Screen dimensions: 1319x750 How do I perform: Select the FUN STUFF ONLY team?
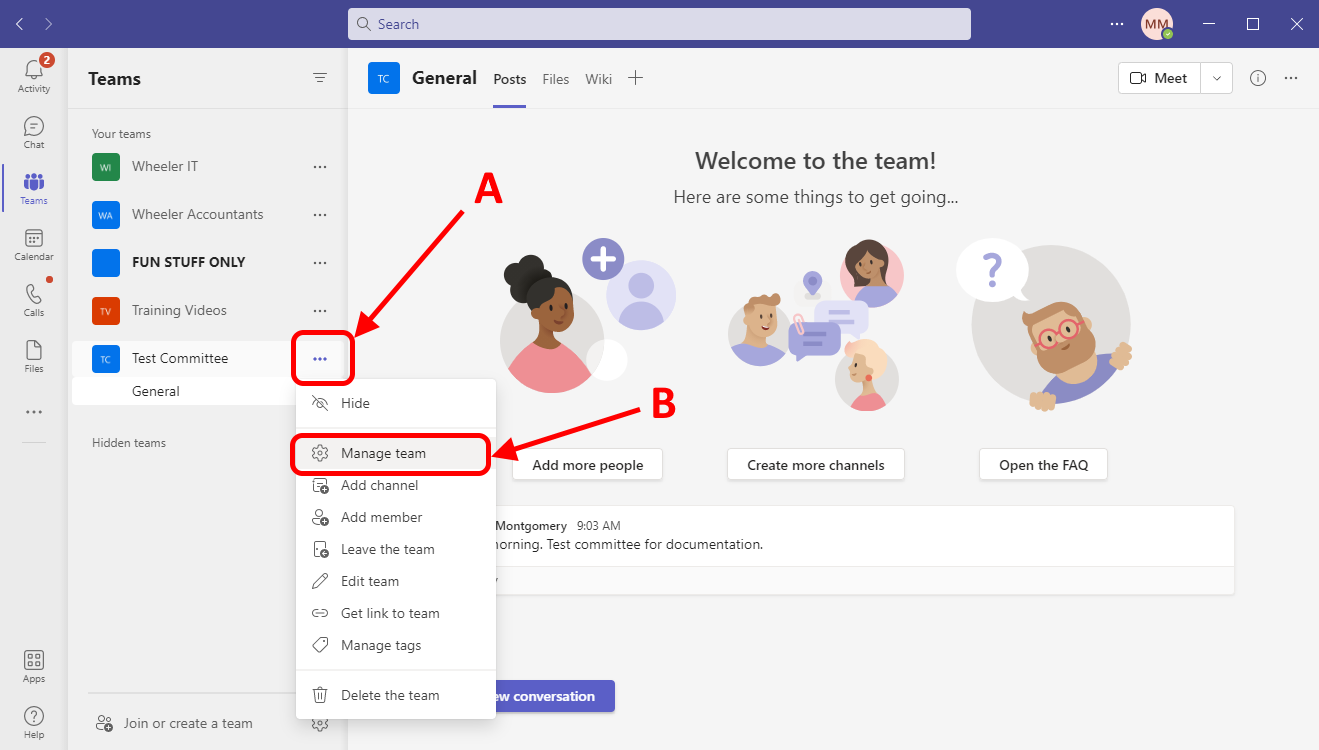point(190,263)
